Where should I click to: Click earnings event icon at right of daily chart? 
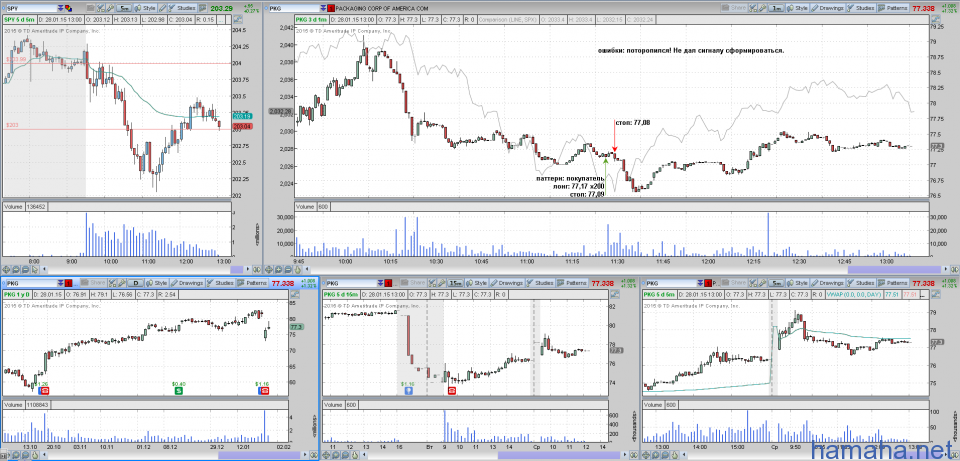[264, 391]
